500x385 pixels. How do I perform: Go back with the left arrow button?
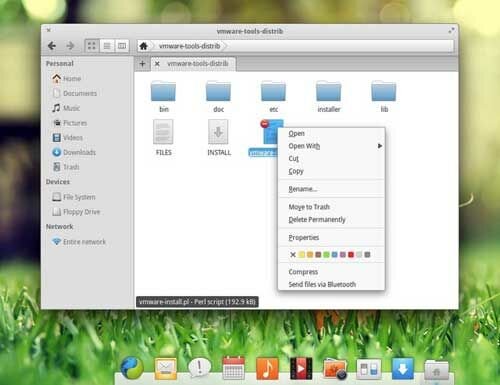point(52,46)
